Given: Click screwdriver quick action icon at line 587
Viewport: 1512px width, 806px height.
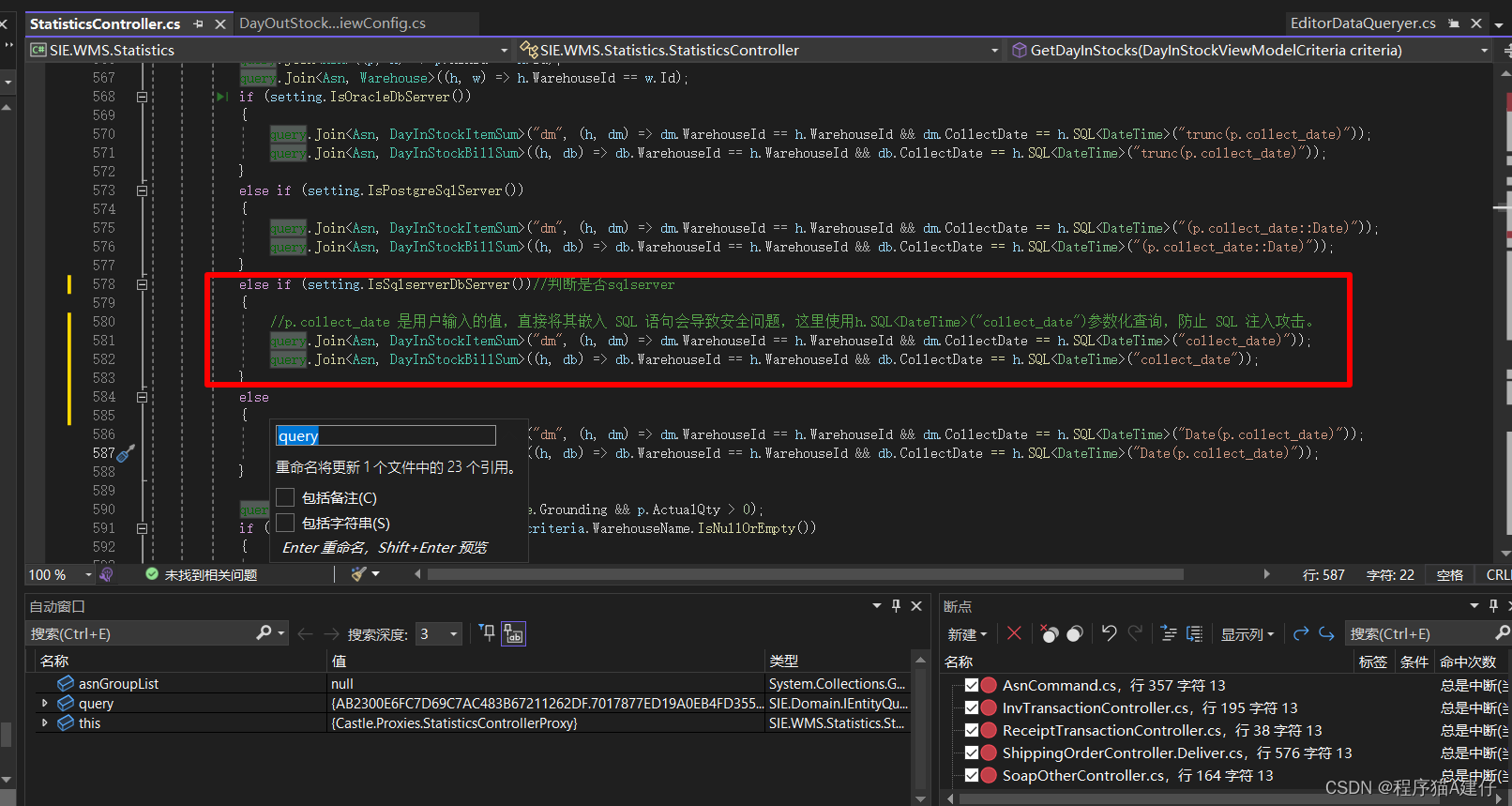Looking at the screenshot, I should [126, 453].
